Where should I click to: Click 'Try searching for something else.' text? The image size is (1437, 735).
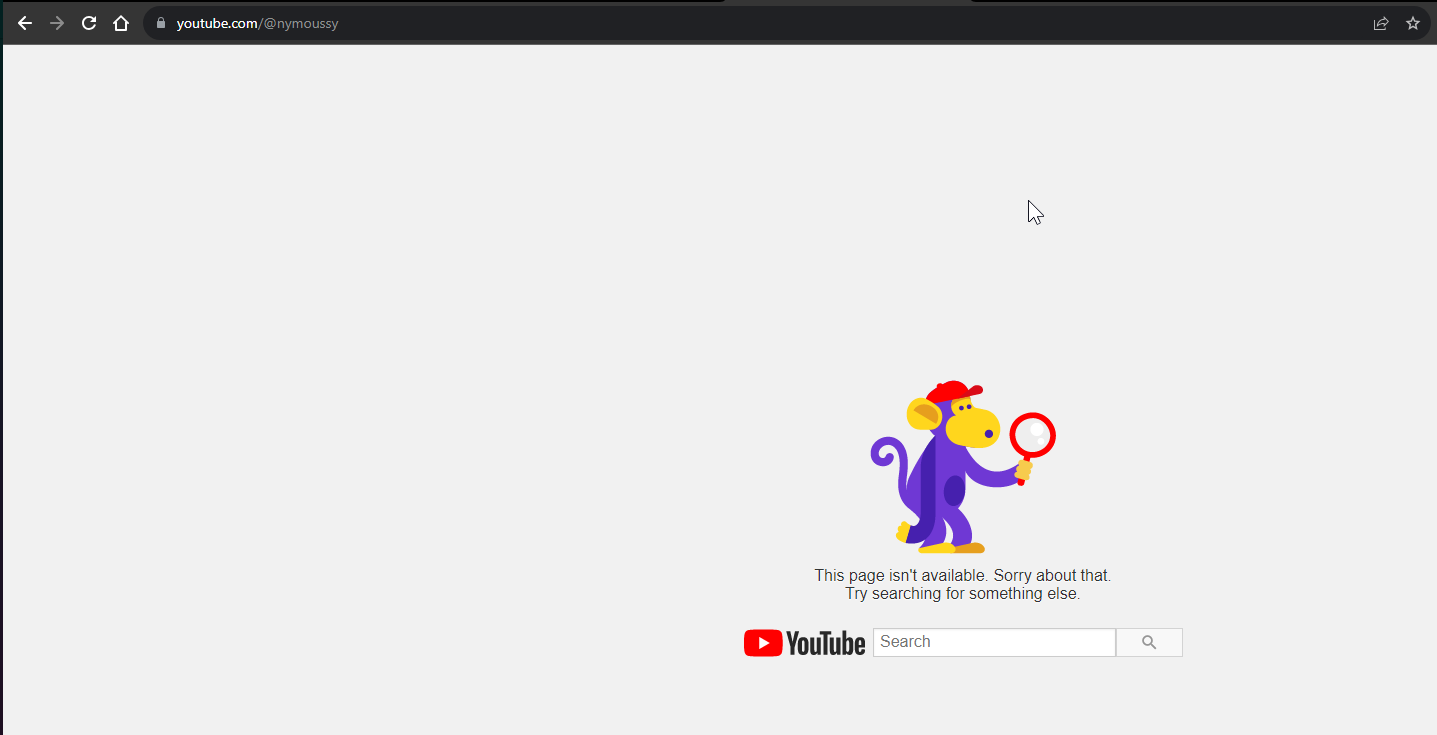click(x=962, y=594)
